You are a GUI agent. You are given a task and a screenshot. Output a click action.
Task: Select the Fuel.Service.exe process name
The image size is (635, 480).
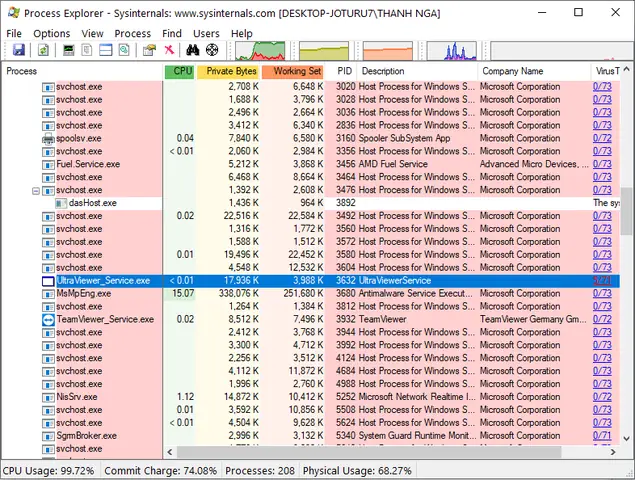(x=88, y=164)
